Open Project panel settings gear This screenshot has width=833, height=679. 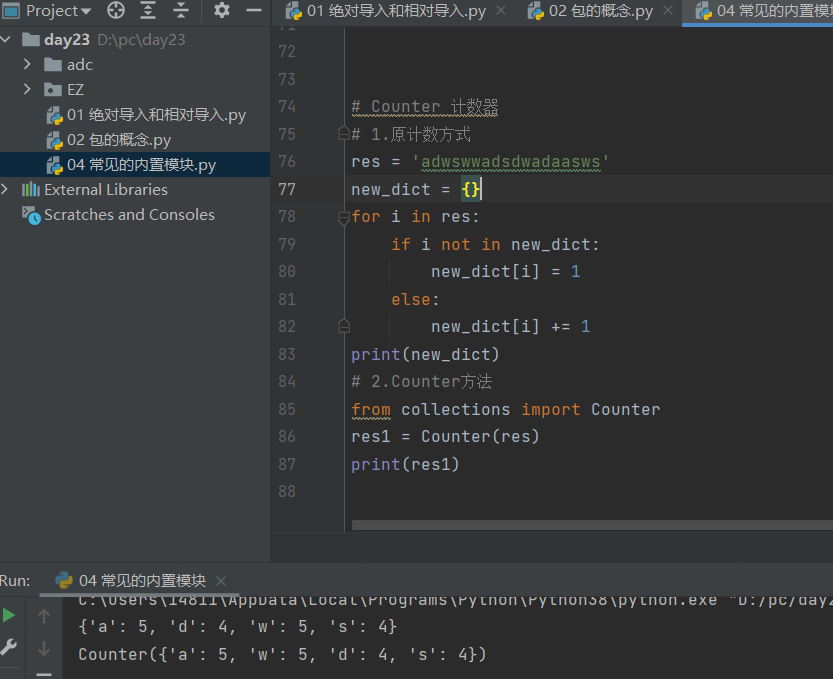222,11
